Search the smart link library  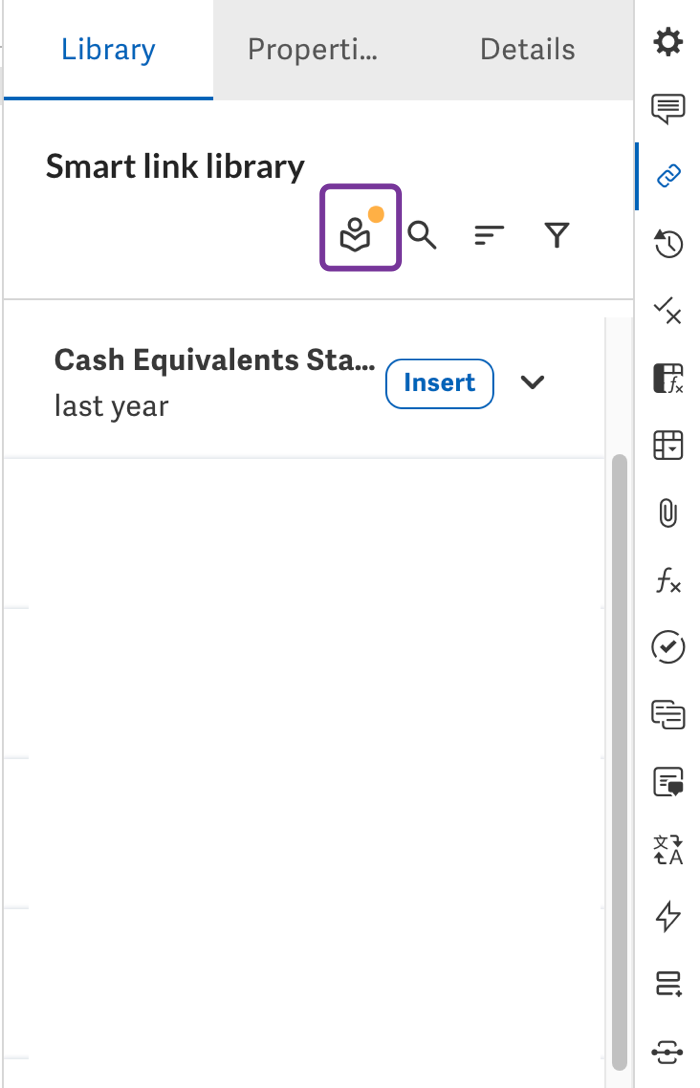[x=423, y=236]
